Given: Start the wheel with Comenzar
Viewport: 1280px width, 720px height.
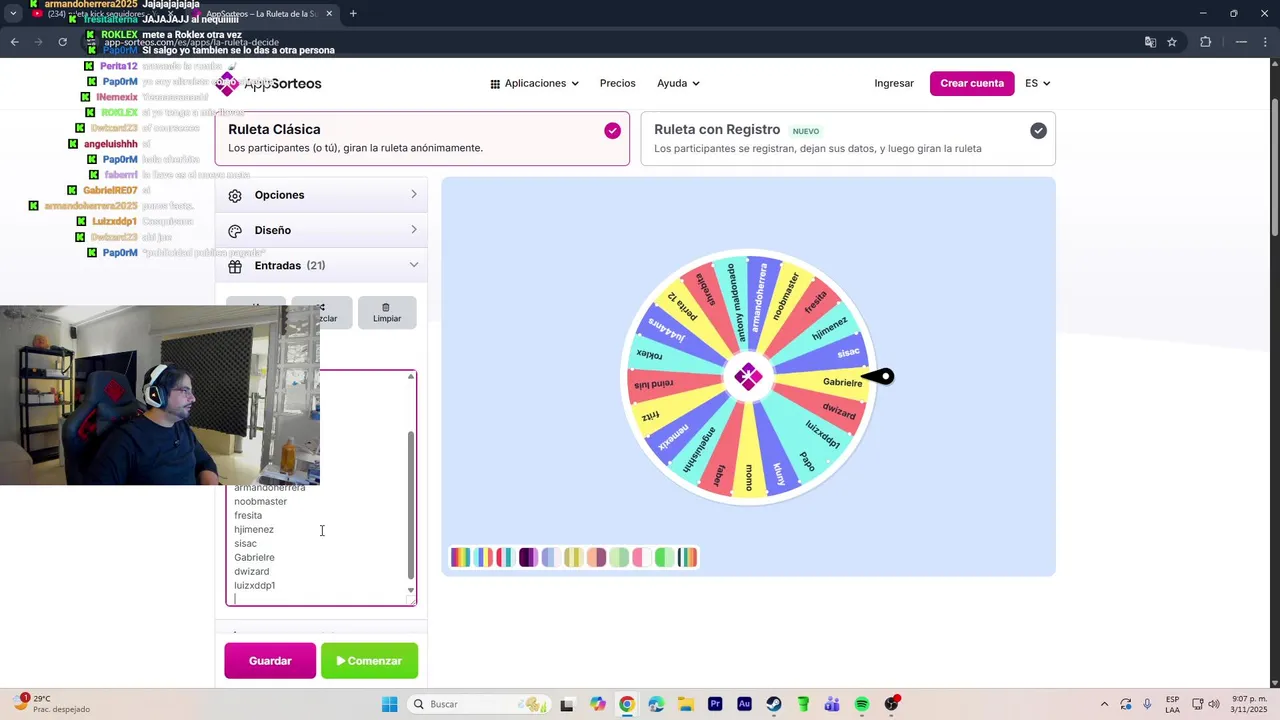Looking at the screenshot, I should 369,661.
